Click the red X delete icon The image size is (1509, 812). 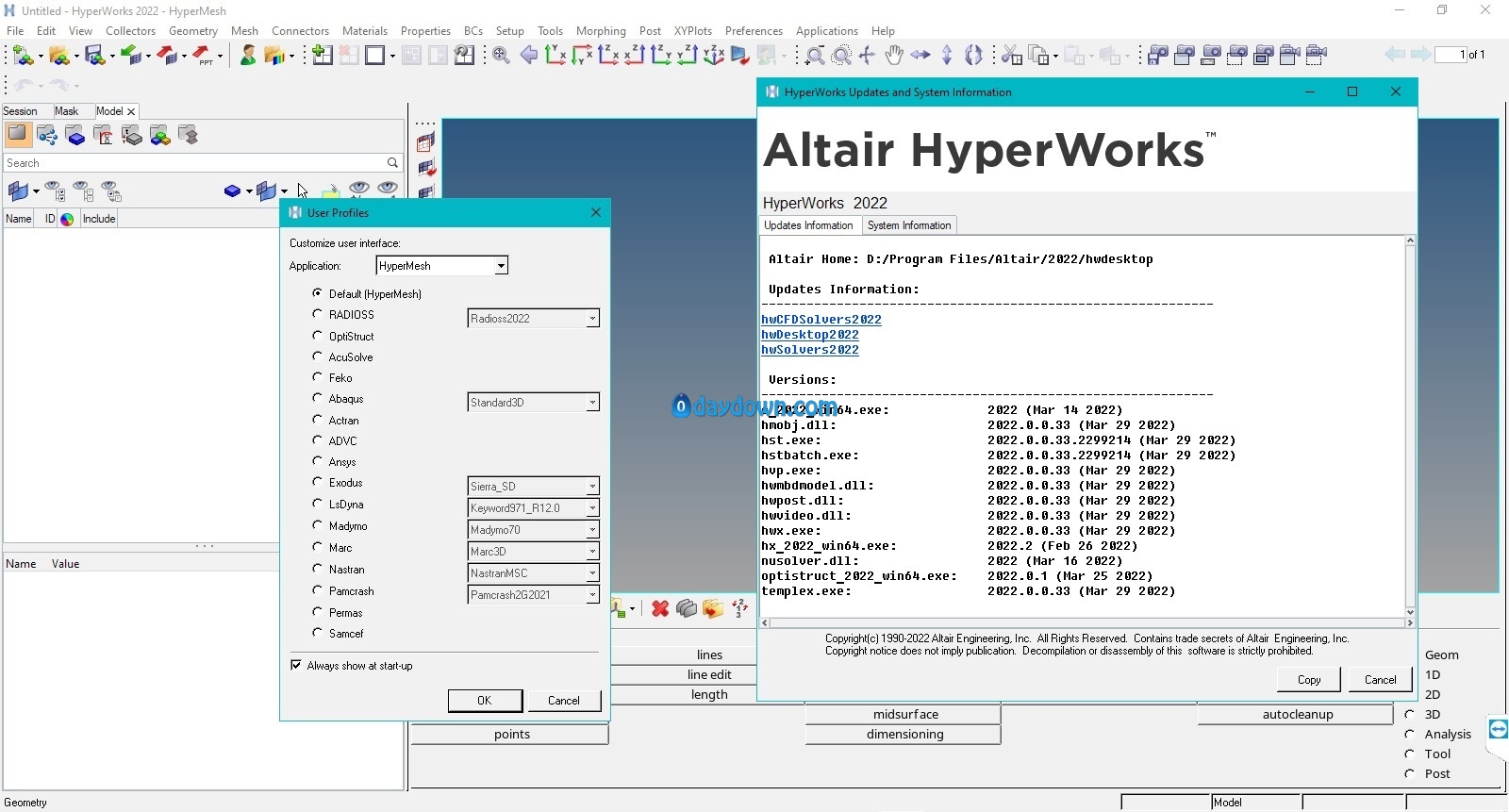[x=660, y=609]
